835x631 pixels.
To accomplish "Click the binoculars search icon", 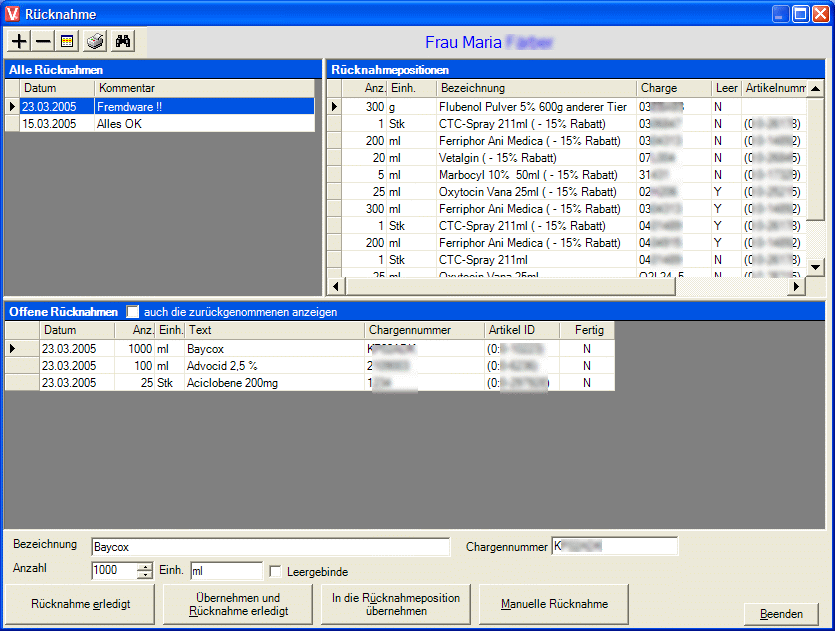I will click(x=123, y=42).
